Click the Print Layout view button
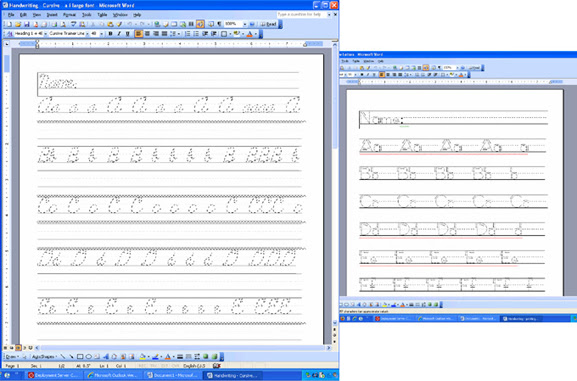The height and width of the screenshot is (381, 577). click(x=18, y=348)
